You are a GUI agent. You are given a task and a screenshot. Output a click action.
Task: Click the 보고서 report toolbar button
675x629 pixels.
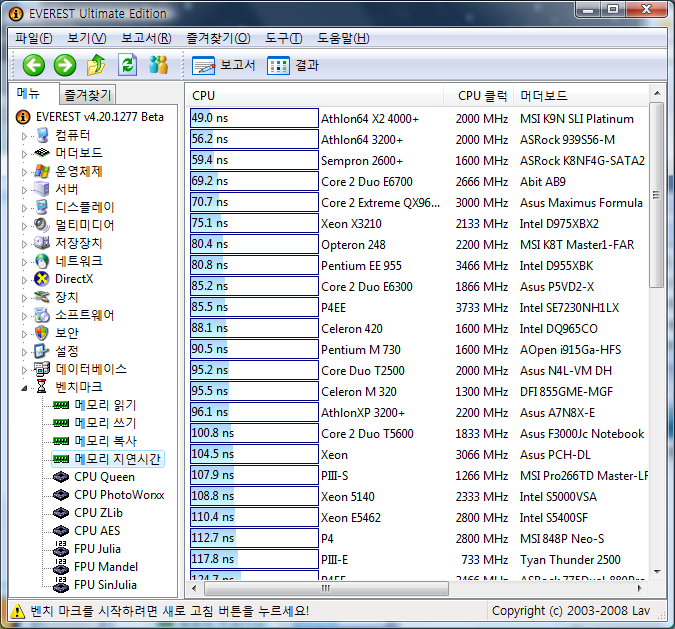[x=224, y=65]
